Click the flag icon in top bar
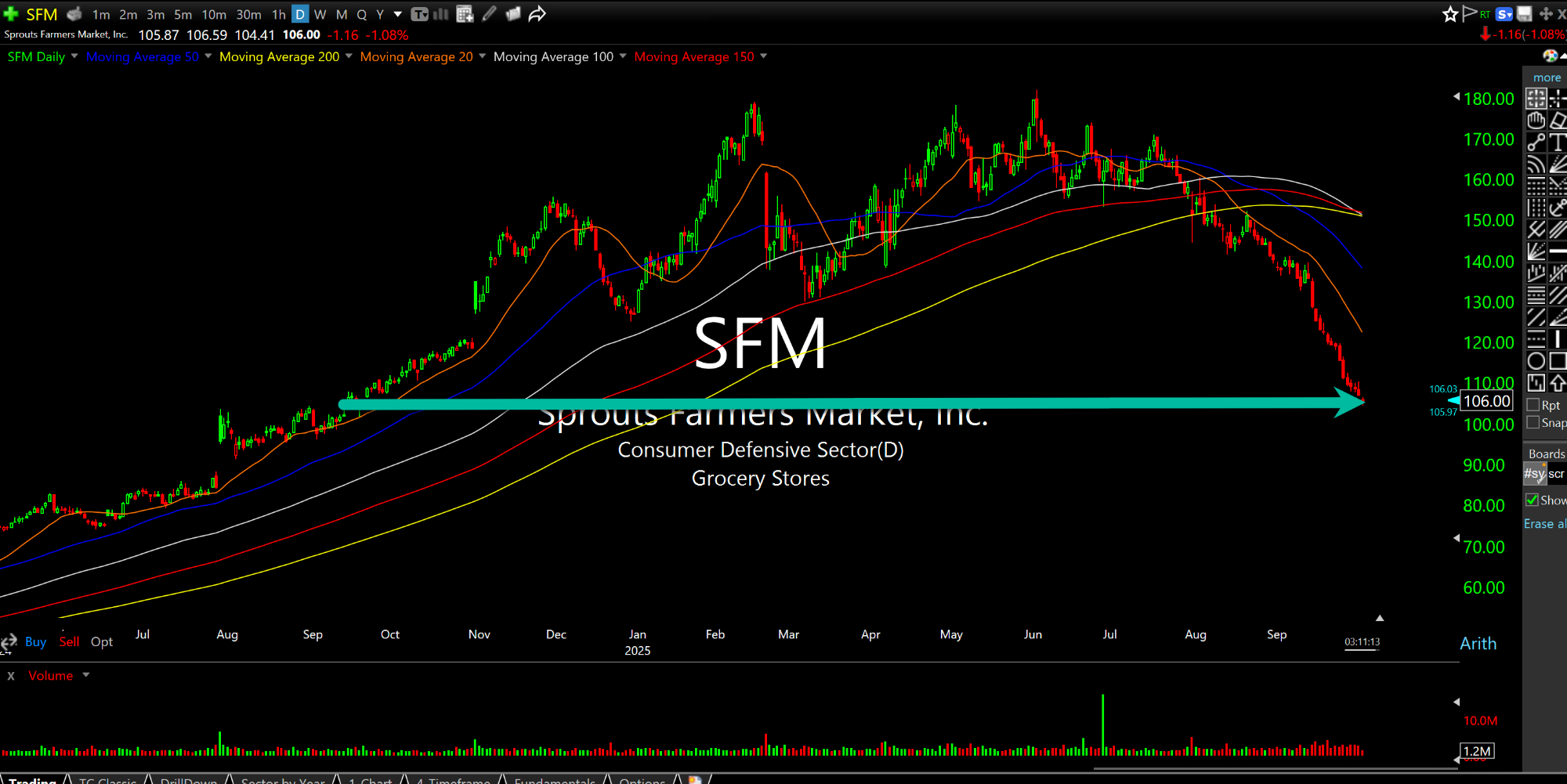The width and height of the screenshot is (1567, 784). [x=1469, y=14]
